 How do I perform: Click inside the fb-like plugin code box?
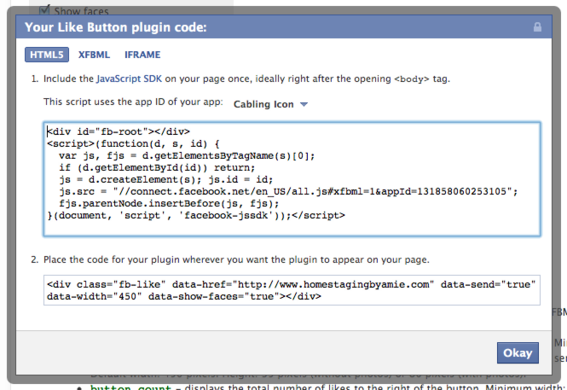pos(292,290)
